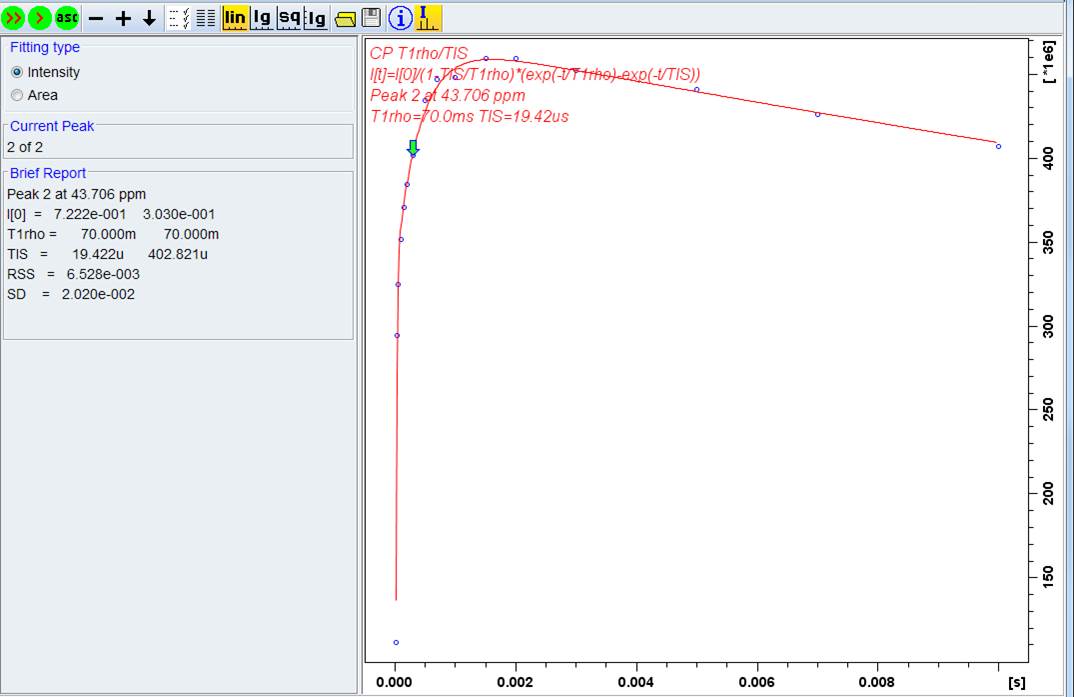
Task: Click the floppy disk save icon
Action: pyautogui.click(x=370, y=18)
